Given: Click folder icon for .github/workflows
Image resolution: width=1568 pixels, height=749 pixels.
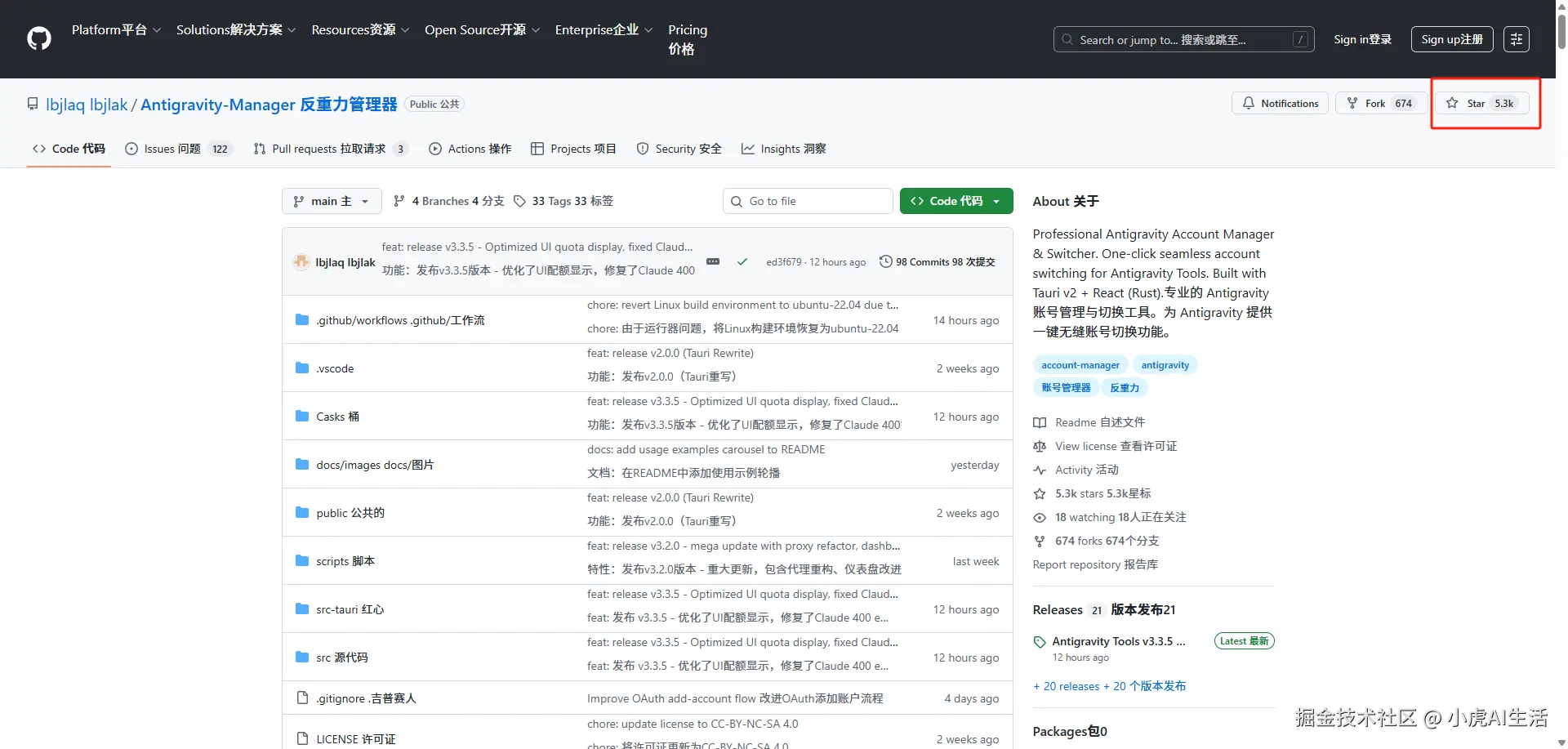Looking at the screenshot, I should click(302, 319).
